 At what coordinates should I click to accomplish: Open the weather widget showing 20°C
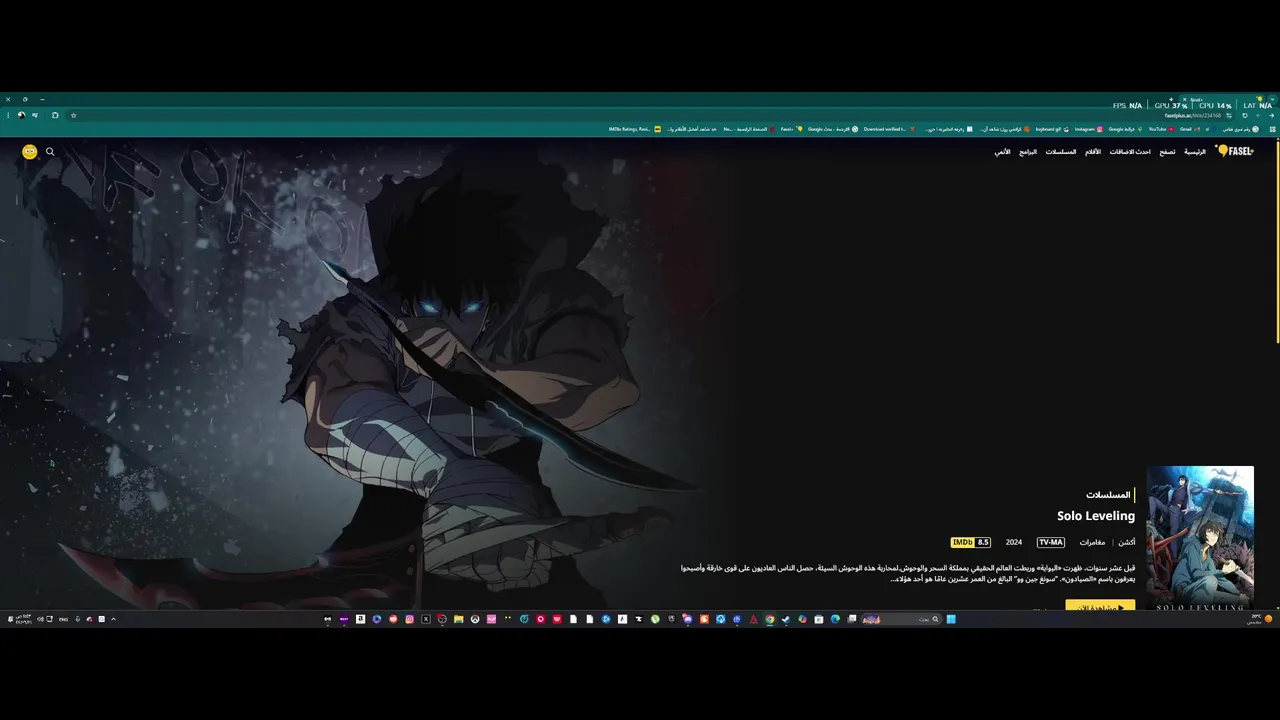pos(1260,619)
